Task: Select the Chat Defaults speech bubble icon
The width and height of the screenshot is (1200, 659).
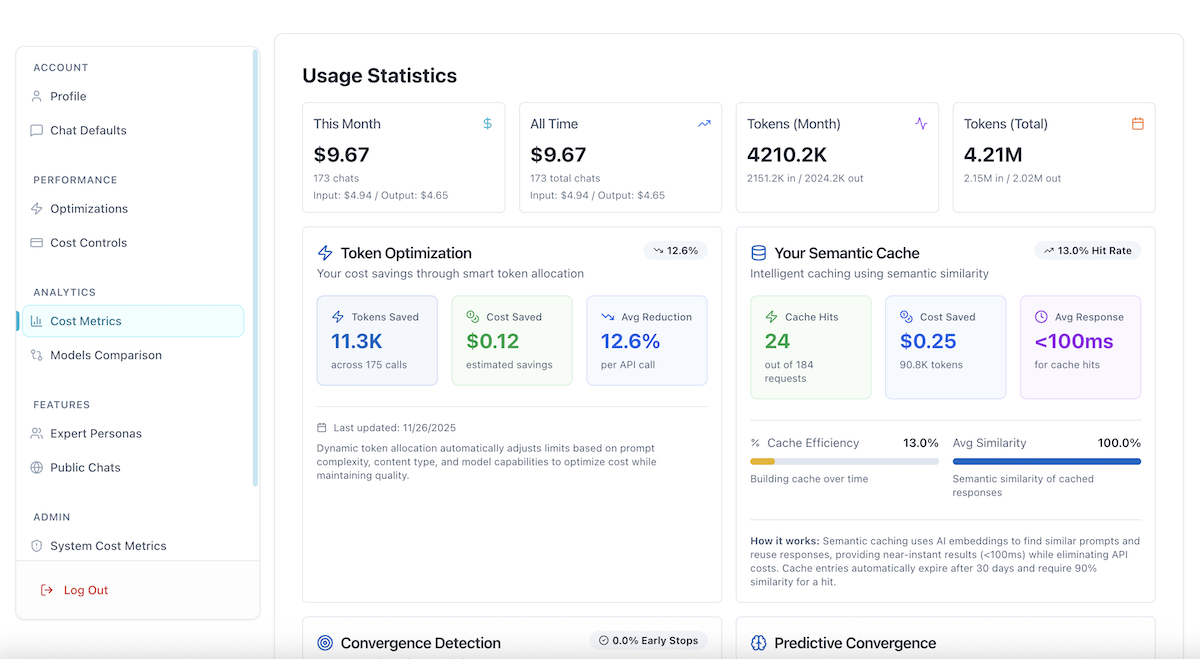Action: pyautogui.click(x=35, y=130)
